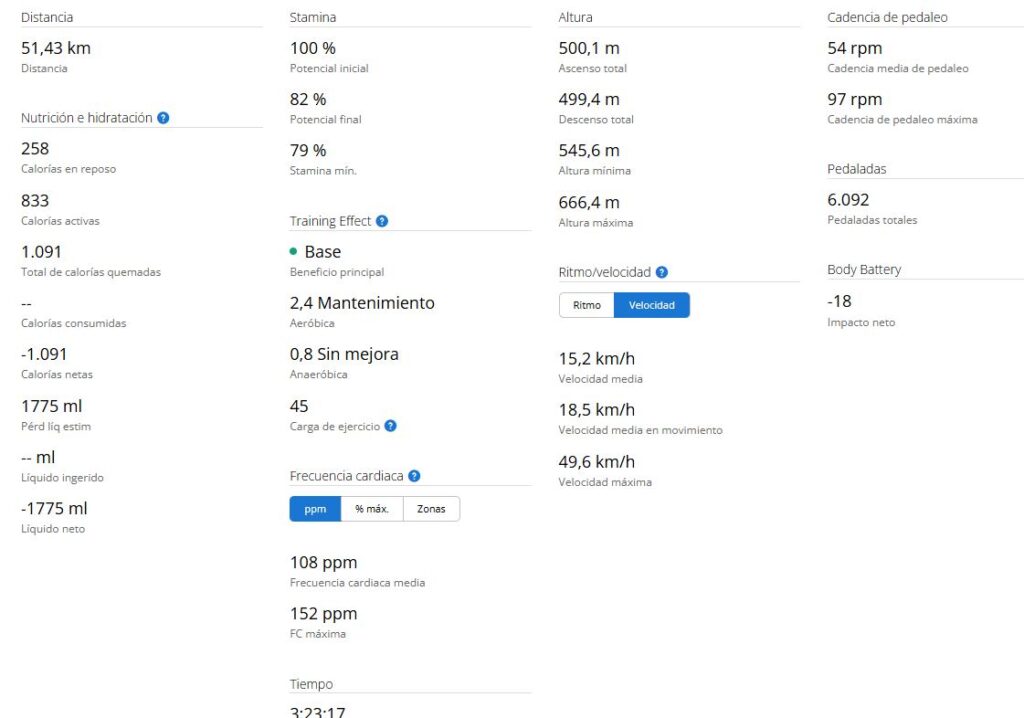
Task: Switch to the Ritmo pace view
Action: click(587, 305)
